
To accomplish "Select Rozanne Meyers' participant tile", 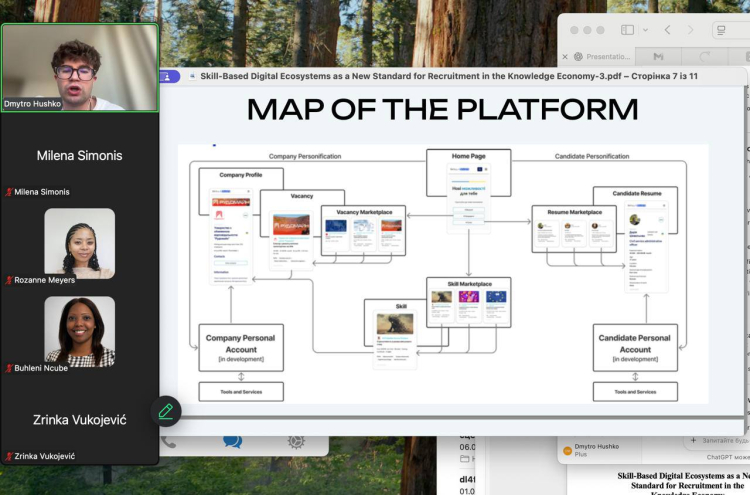I will [79, 243].
